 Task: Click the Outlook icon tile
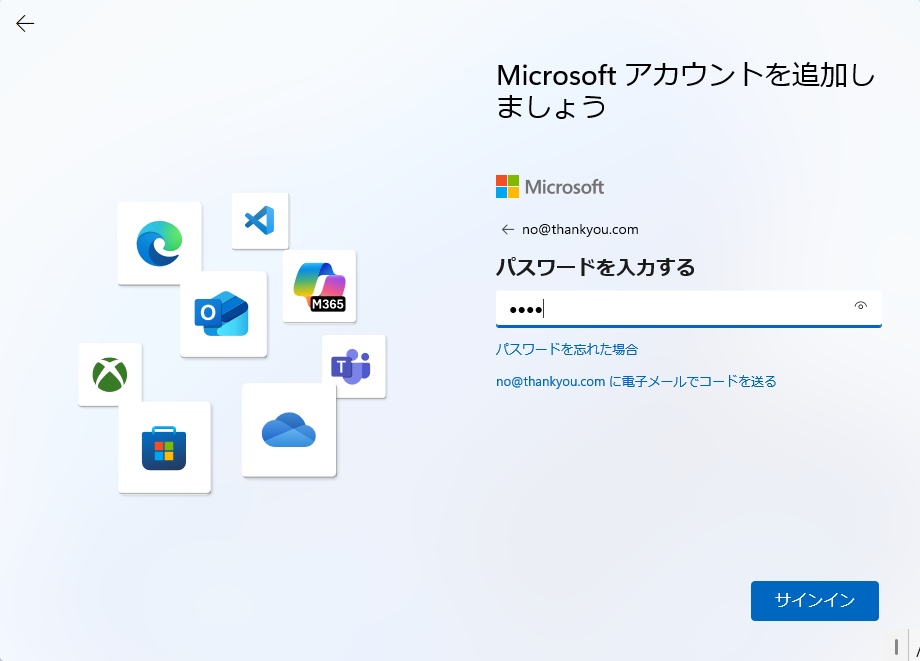pos(223,314)
